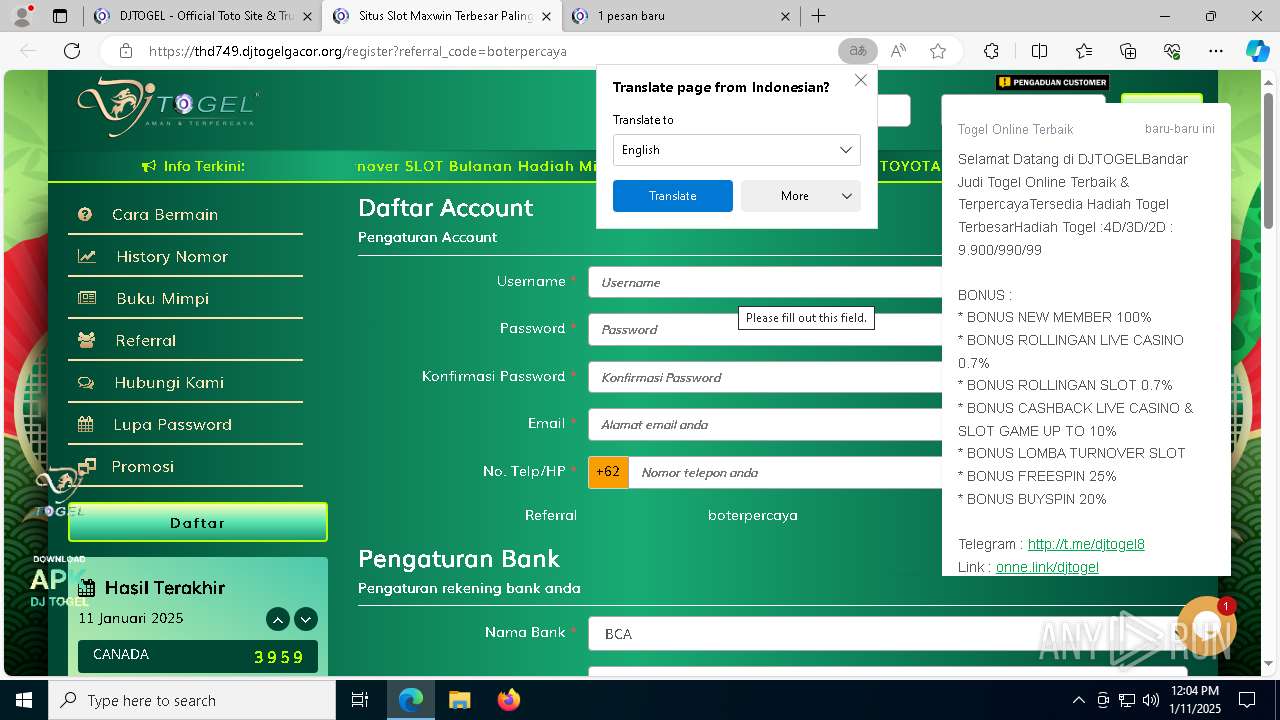Open Lupa Password in the sidebar
The height and width of the screenshot is (720, 1280).
coord(185,424)
